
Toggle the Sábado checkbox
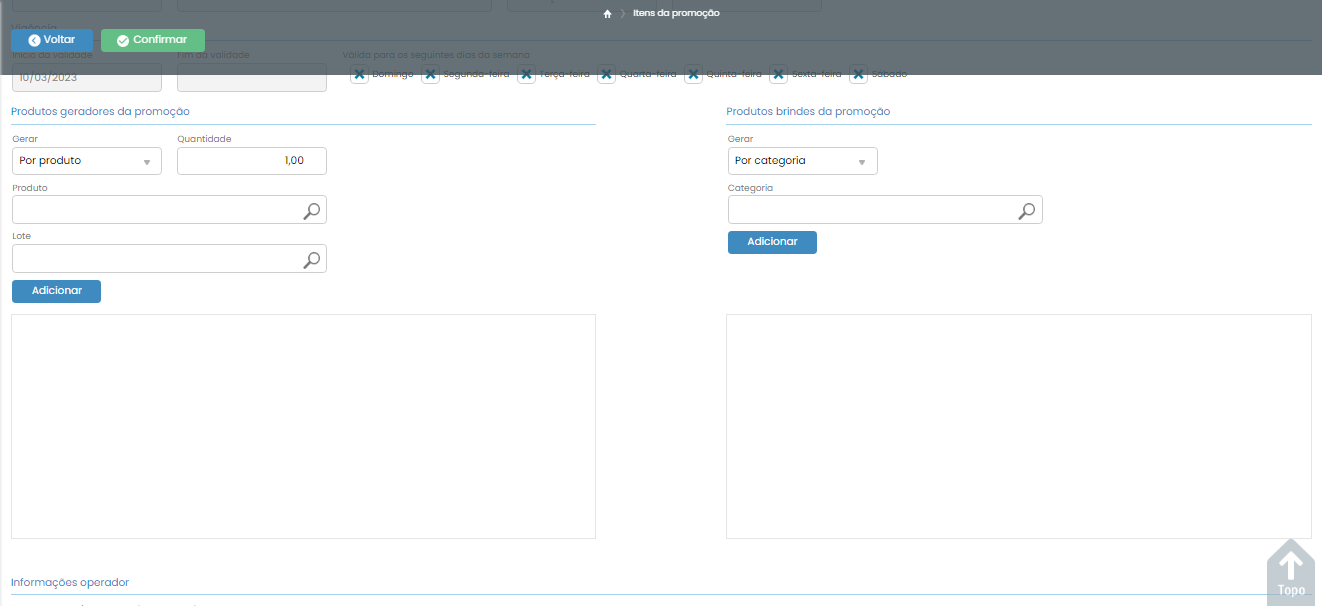coord(858,74)
